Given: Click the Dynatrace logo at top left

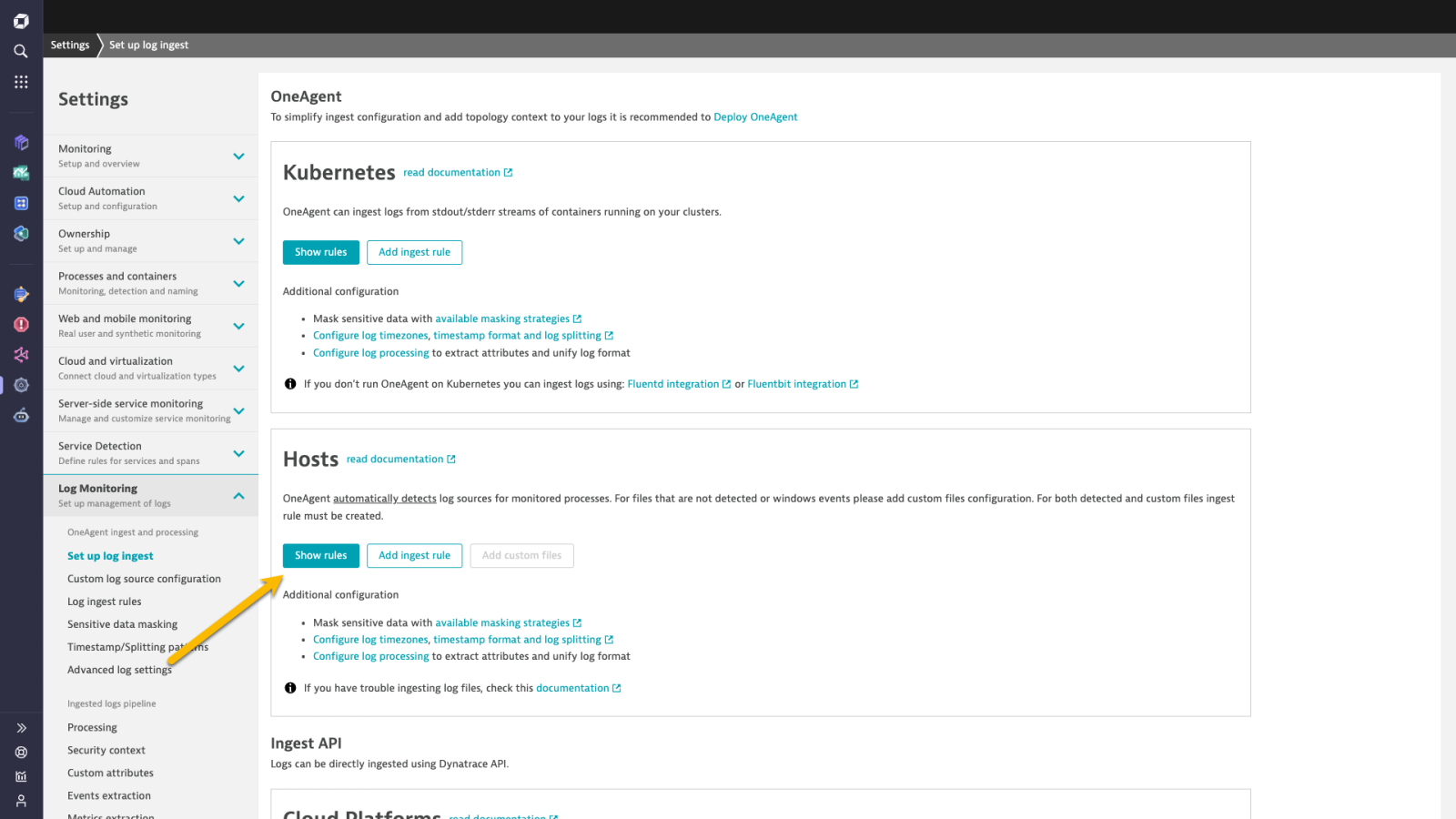Looking at the screenshot, I should point(20,20).
